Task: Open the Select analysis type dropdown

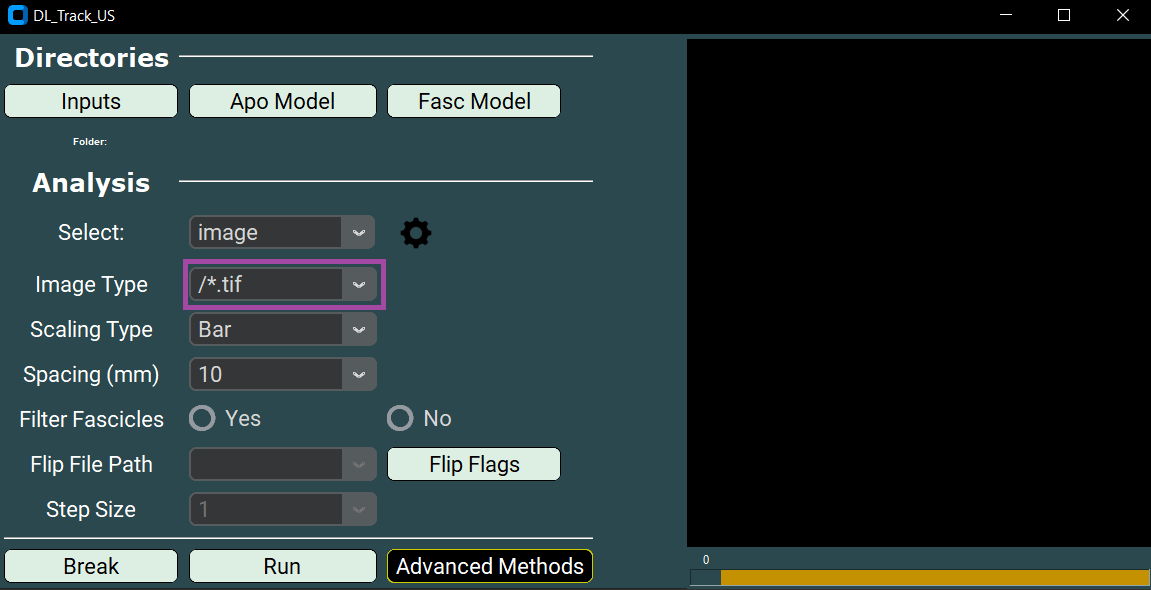Action: 282,233
